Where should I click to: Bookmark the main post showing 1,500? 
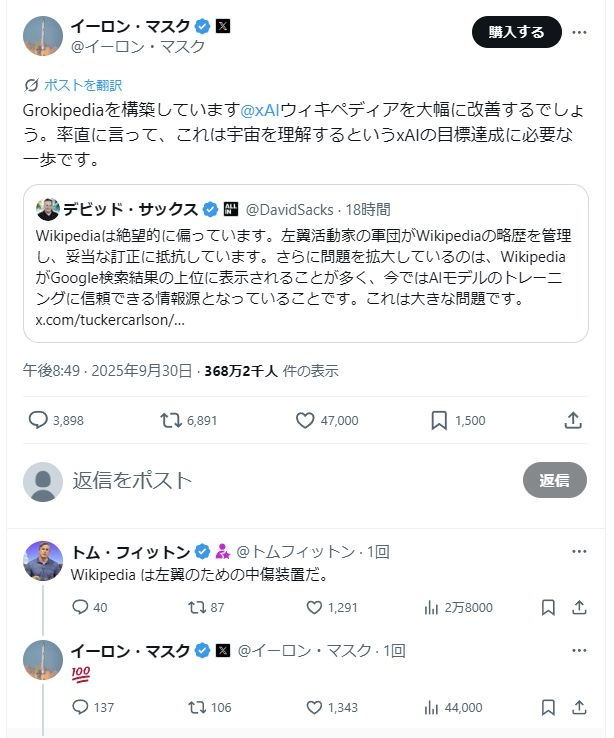coord(439,421)
